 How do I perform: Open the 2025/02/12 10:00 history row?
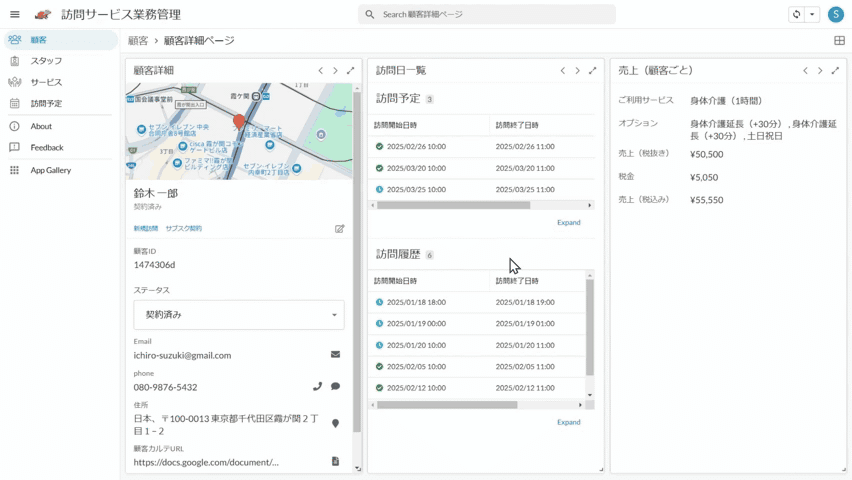[x=477, y=388]
